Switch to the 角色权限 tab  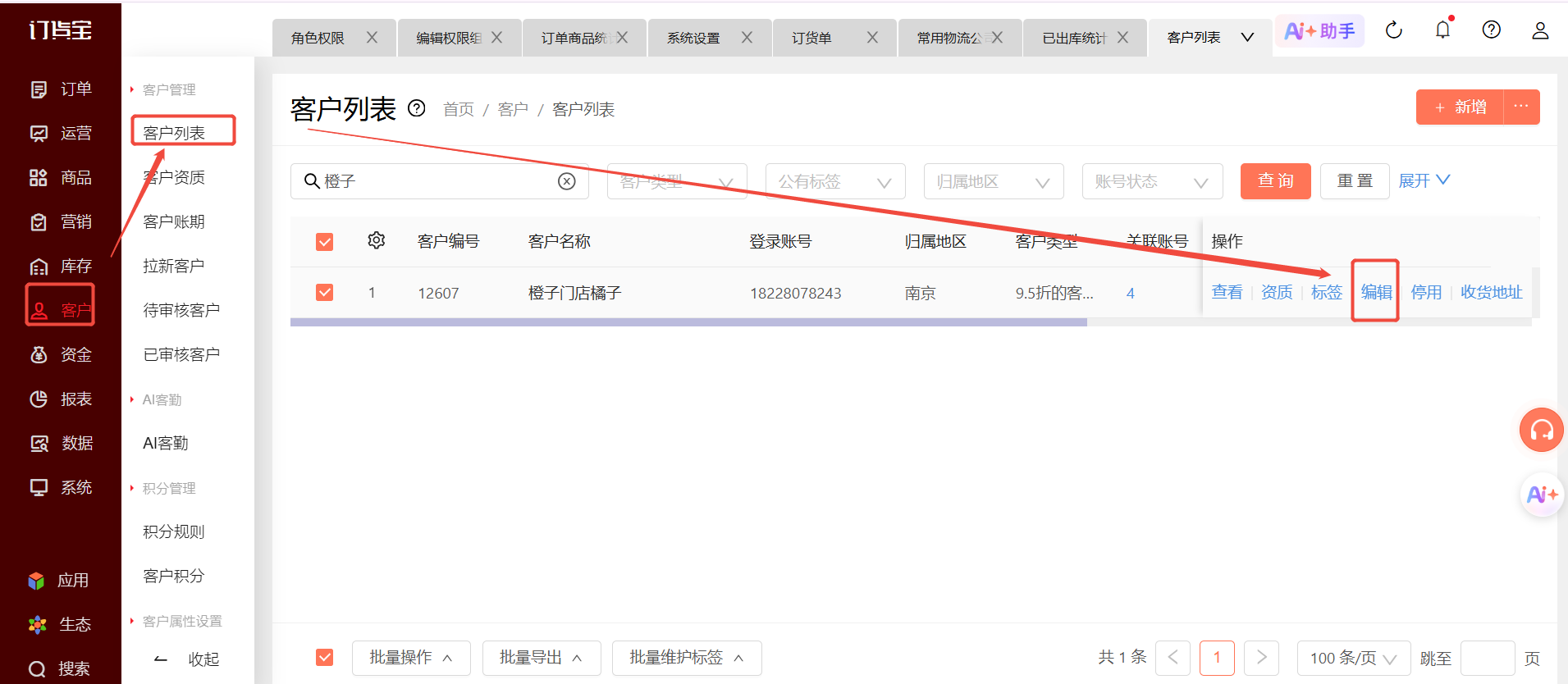pyautogui.click(x=318, y=38)
